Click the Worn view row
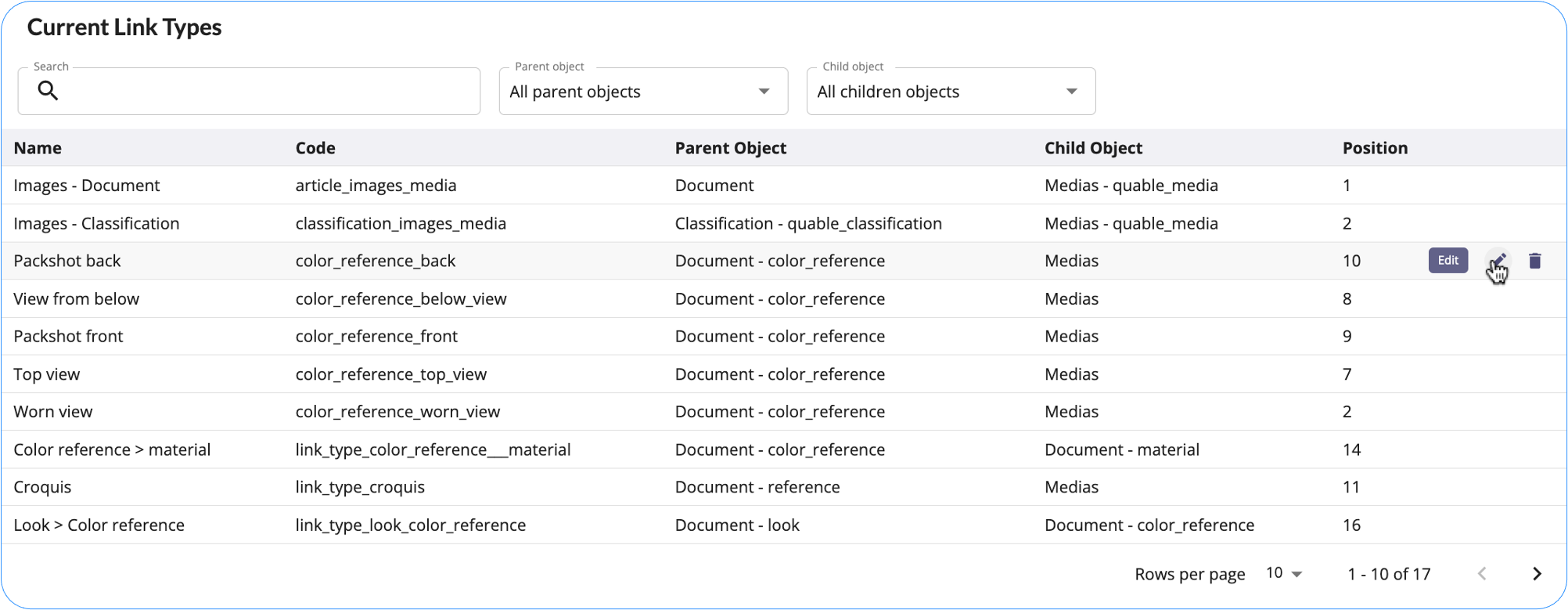 coord(53,412)
